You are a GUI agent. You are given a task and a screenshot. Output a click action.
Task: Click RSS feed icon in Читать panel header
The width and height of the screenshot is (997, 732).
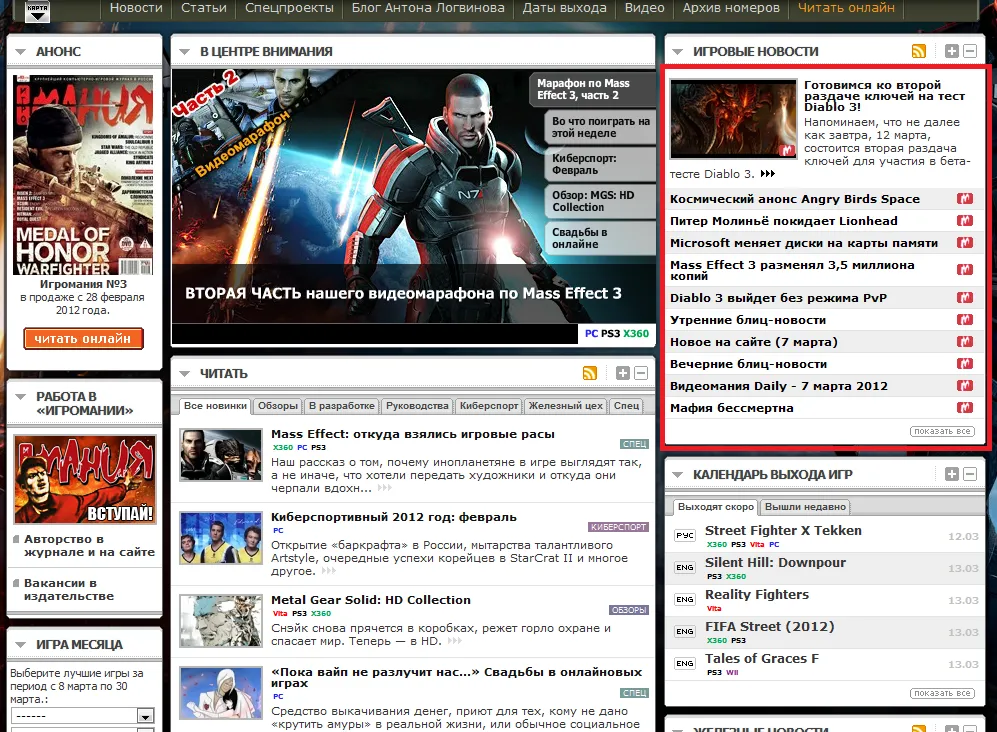(x=590, y=373)
